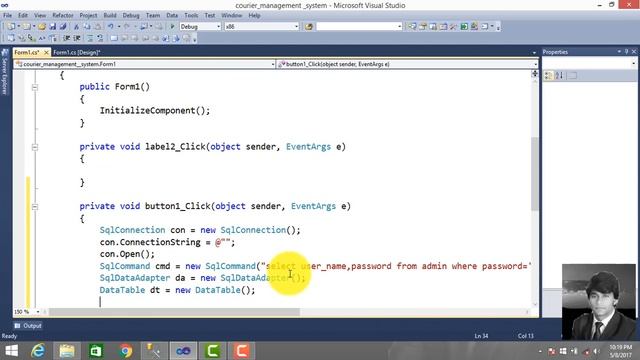This screenshot has height=360, width=640.
Task: Close the Properties panel
Action: (634, 52)
